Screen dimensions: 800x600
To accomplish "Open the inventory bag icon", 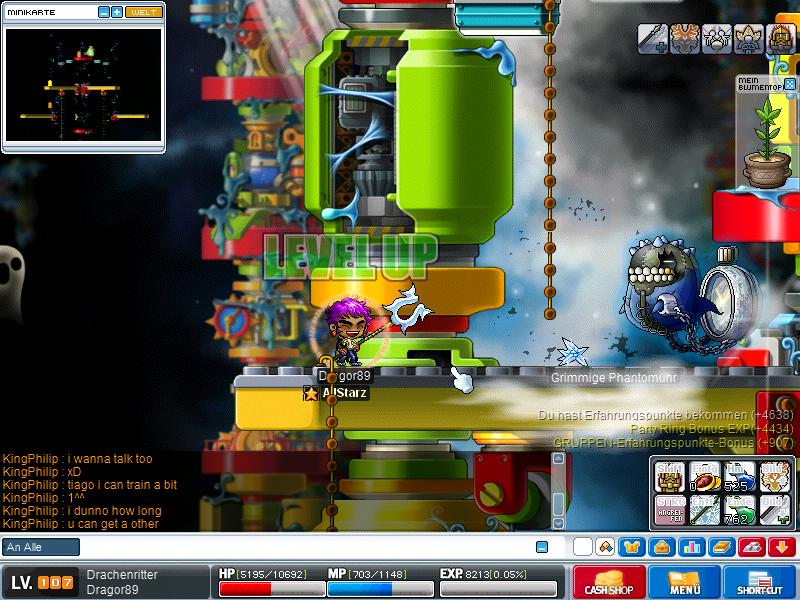I will click(662, 547).
